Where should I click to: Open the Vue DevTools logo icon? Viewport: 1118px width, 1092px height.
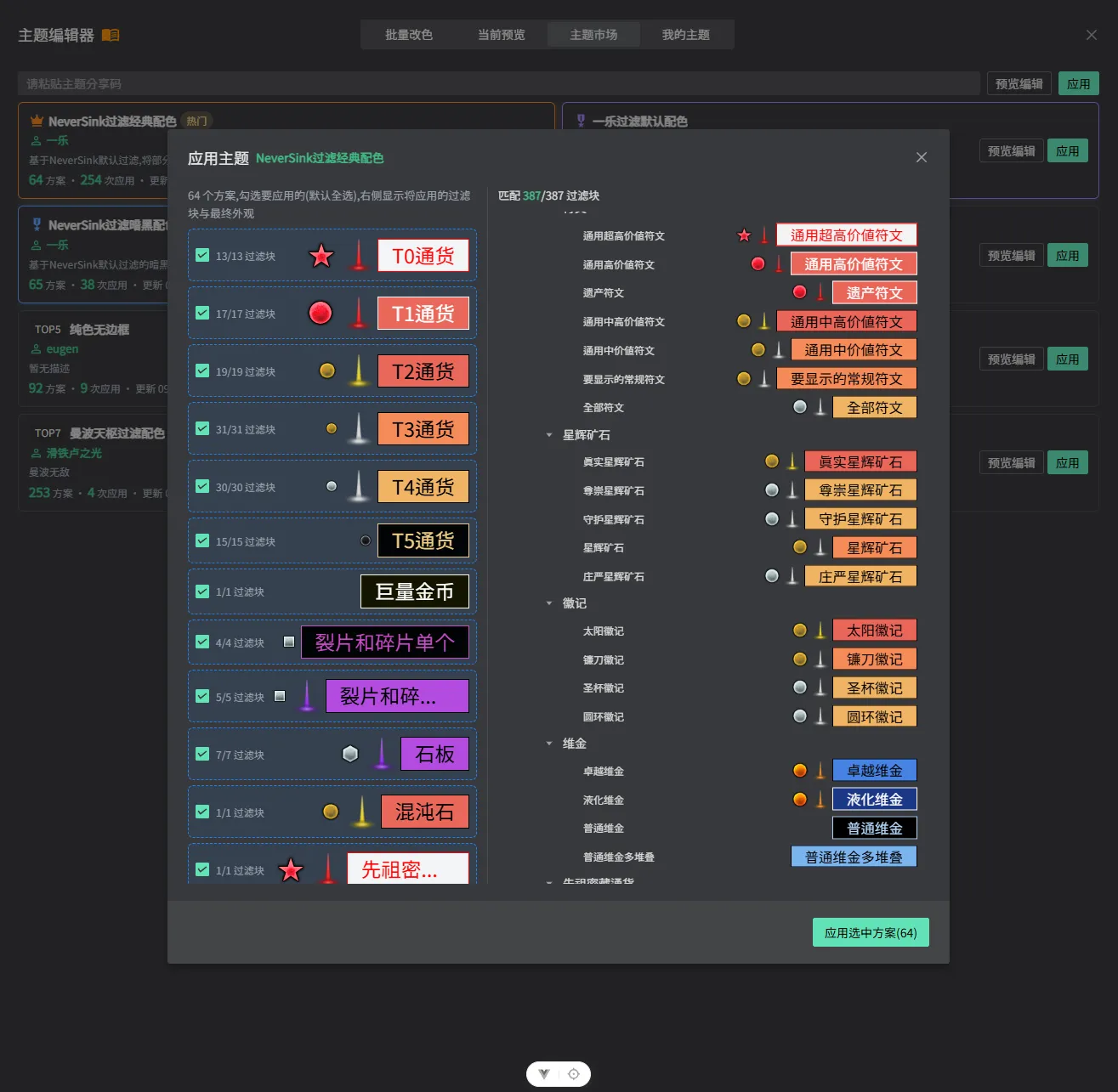pyautogui.click(x=544, y=1074)
